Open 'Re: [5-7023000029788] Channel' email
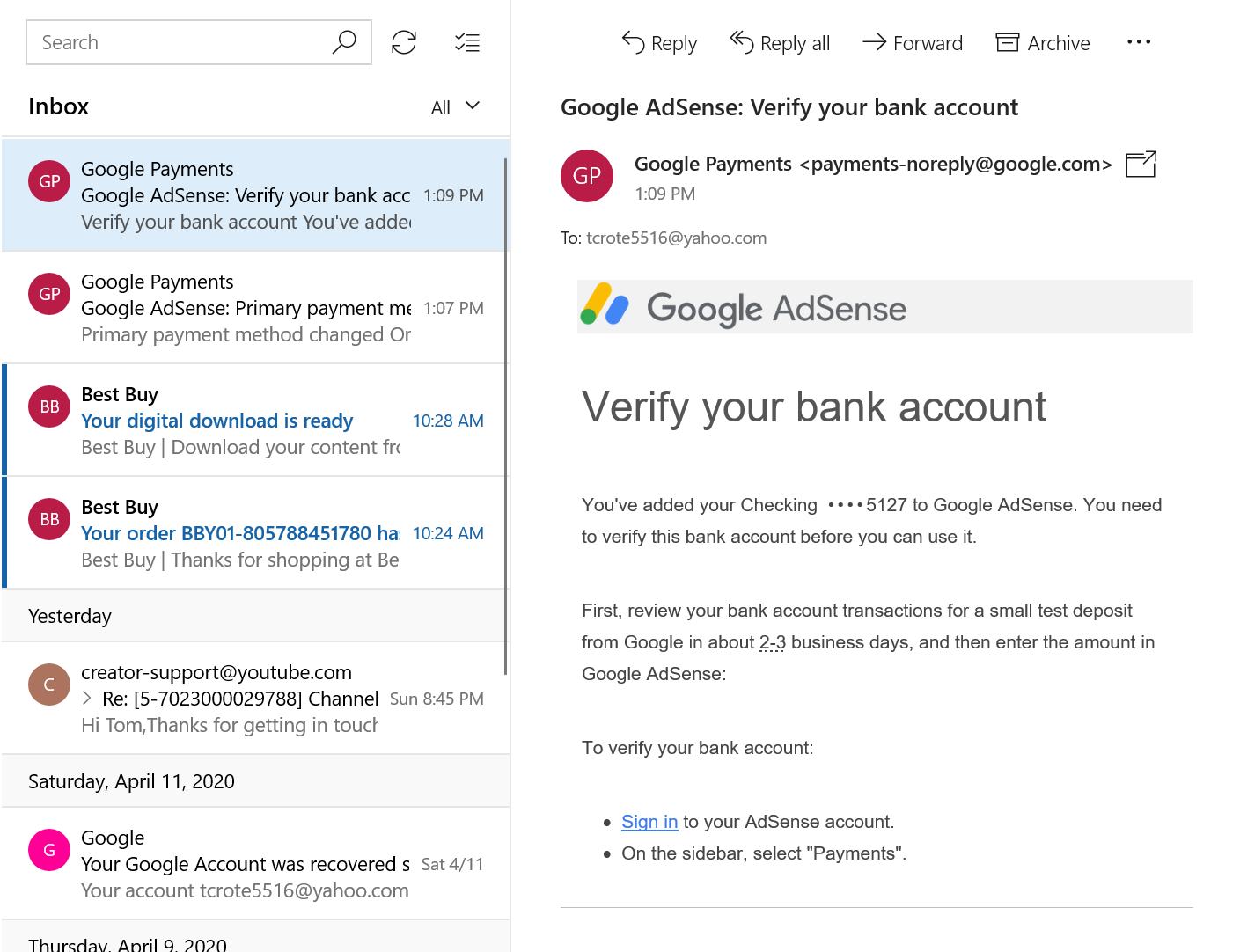This screenshot has height=952, width=1240. pos(255,698)
